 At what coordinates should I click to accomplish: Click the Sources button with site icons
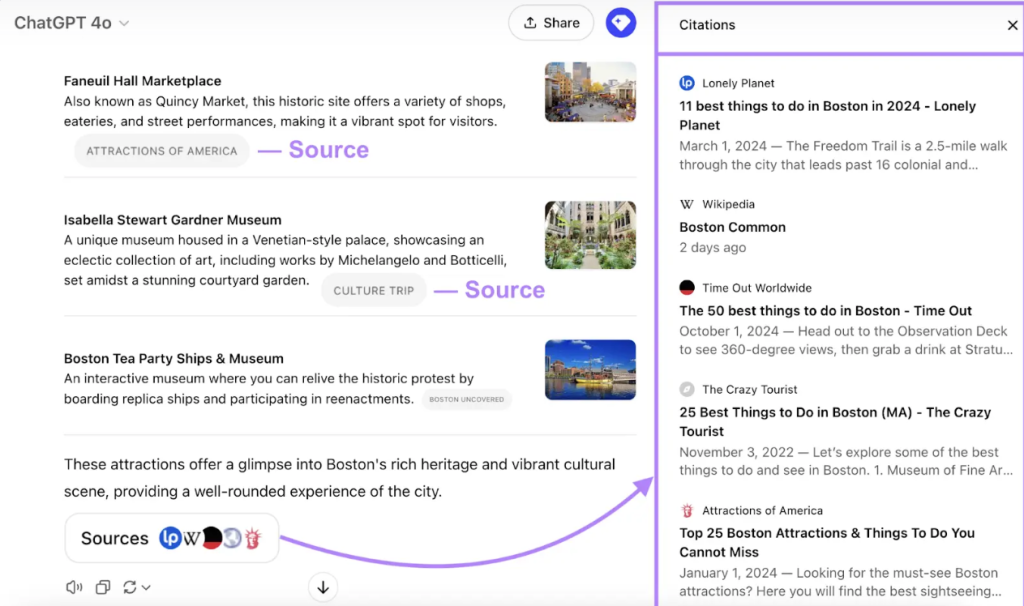click(172, 538)
